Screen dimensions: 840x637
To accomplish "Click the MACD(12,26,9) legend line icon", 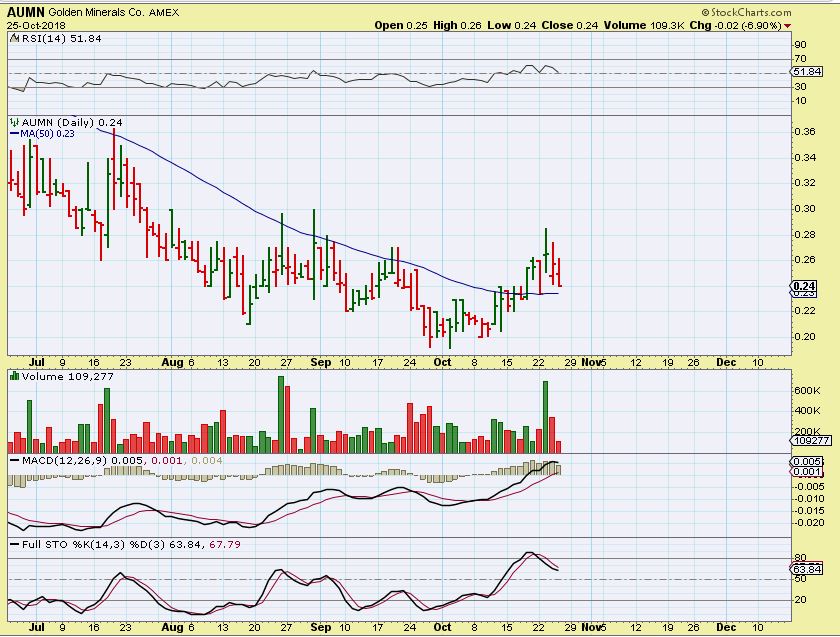I will point(15,459).
